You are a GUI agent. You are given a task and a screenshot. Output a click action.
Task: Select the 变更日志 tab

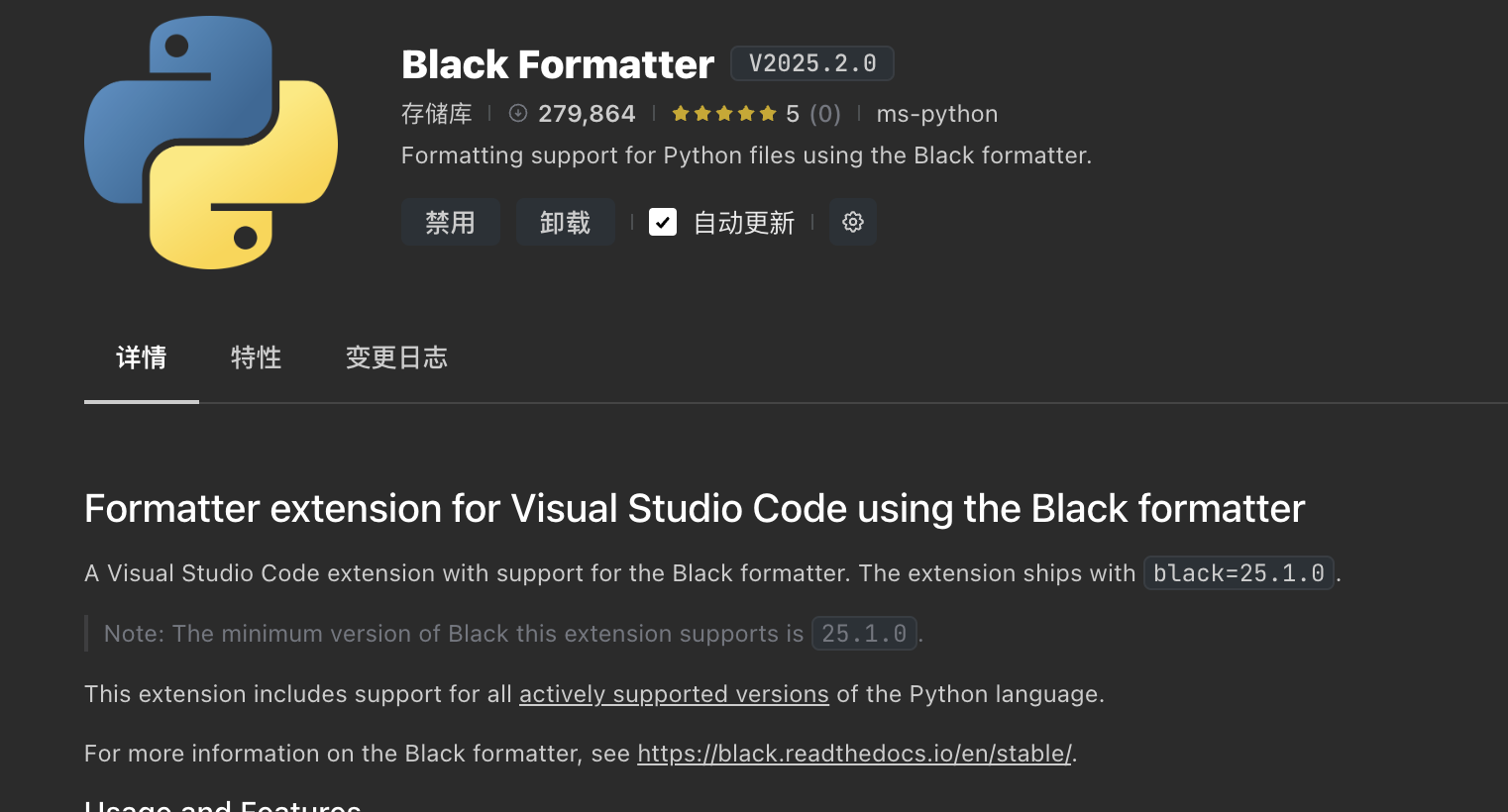tap(396, 357)
